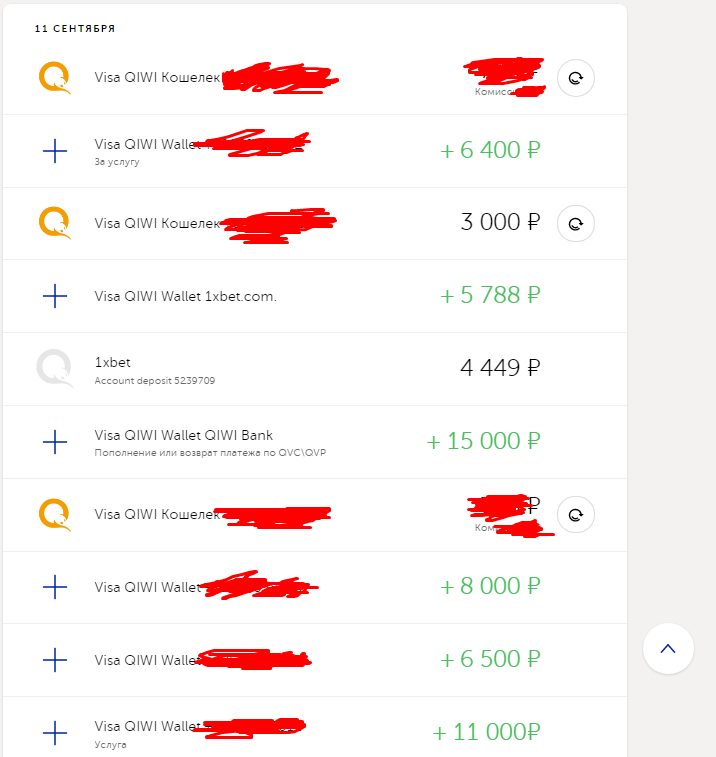Open the Visa QIWI Wallet QIWI Bank transaction

pos(184,435)
